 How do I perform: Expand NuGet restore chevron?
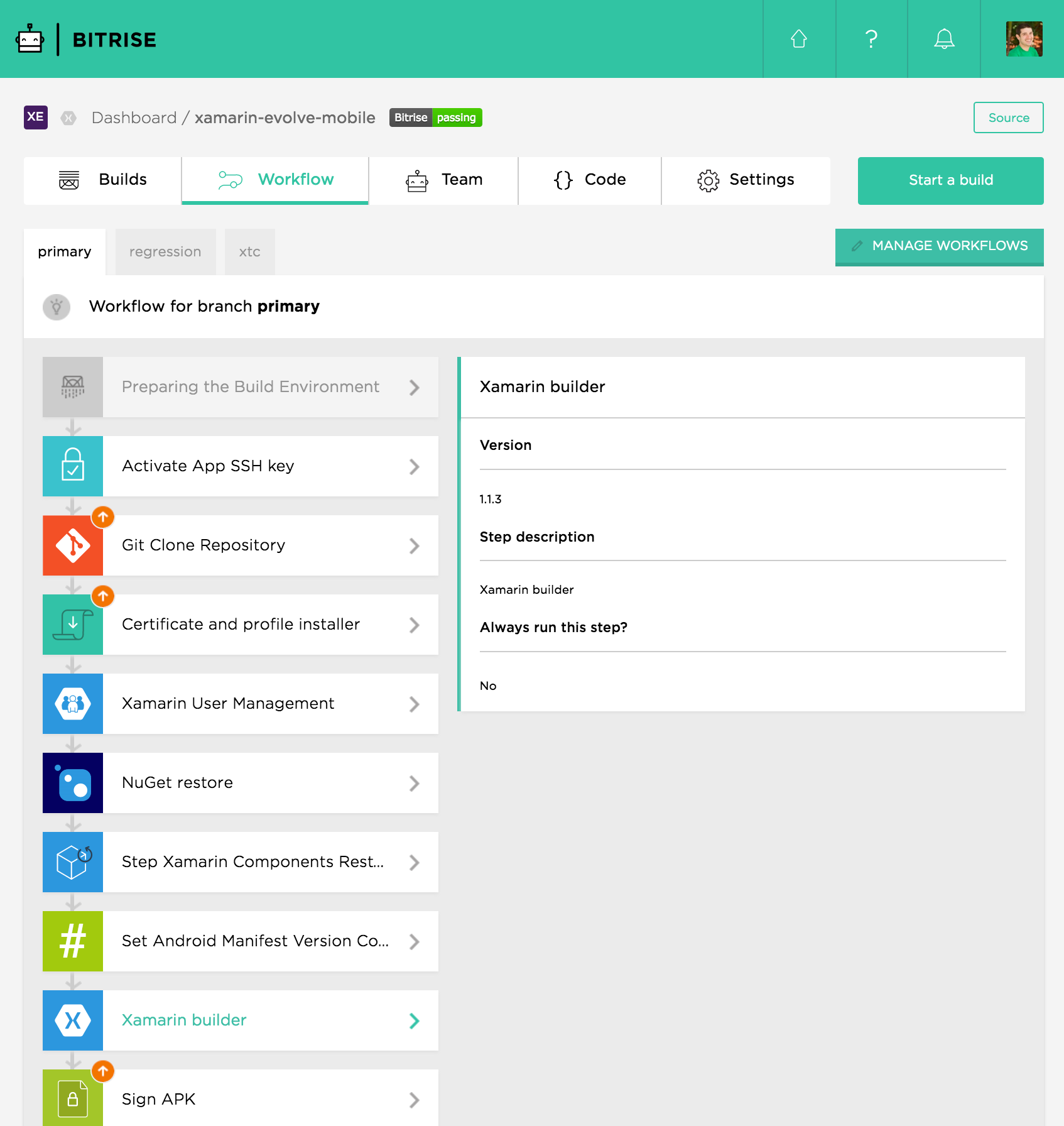coord(414,783)
